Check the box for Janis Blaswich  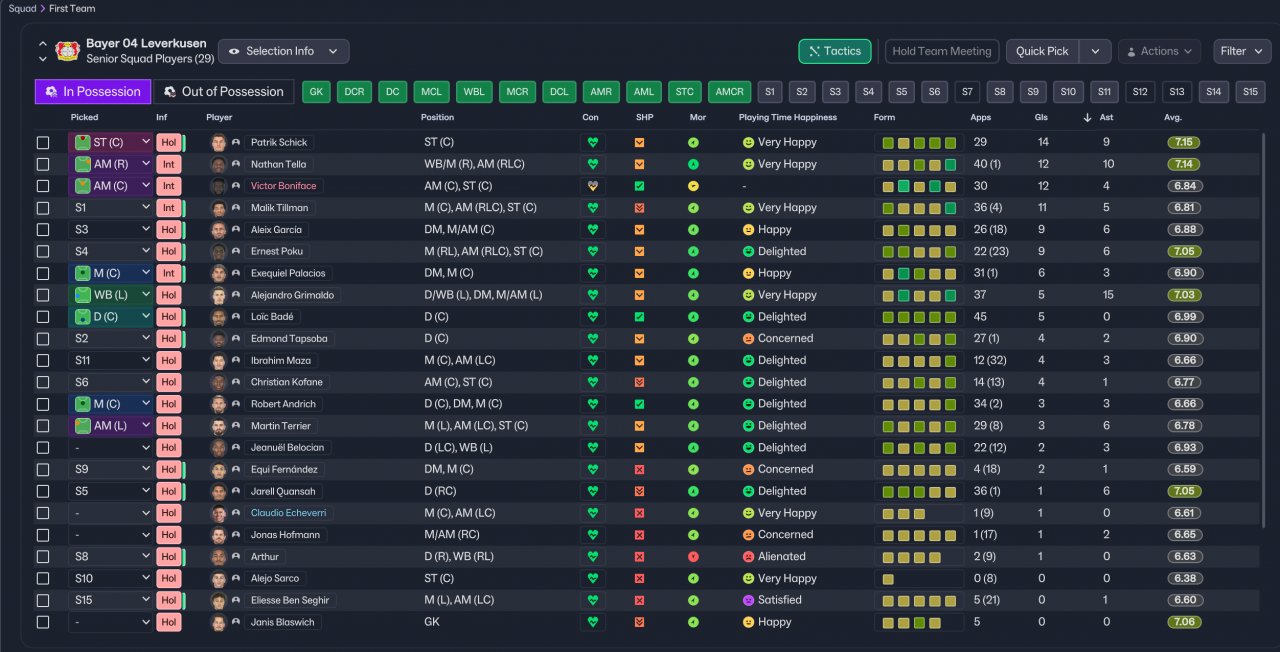point(43,623)
